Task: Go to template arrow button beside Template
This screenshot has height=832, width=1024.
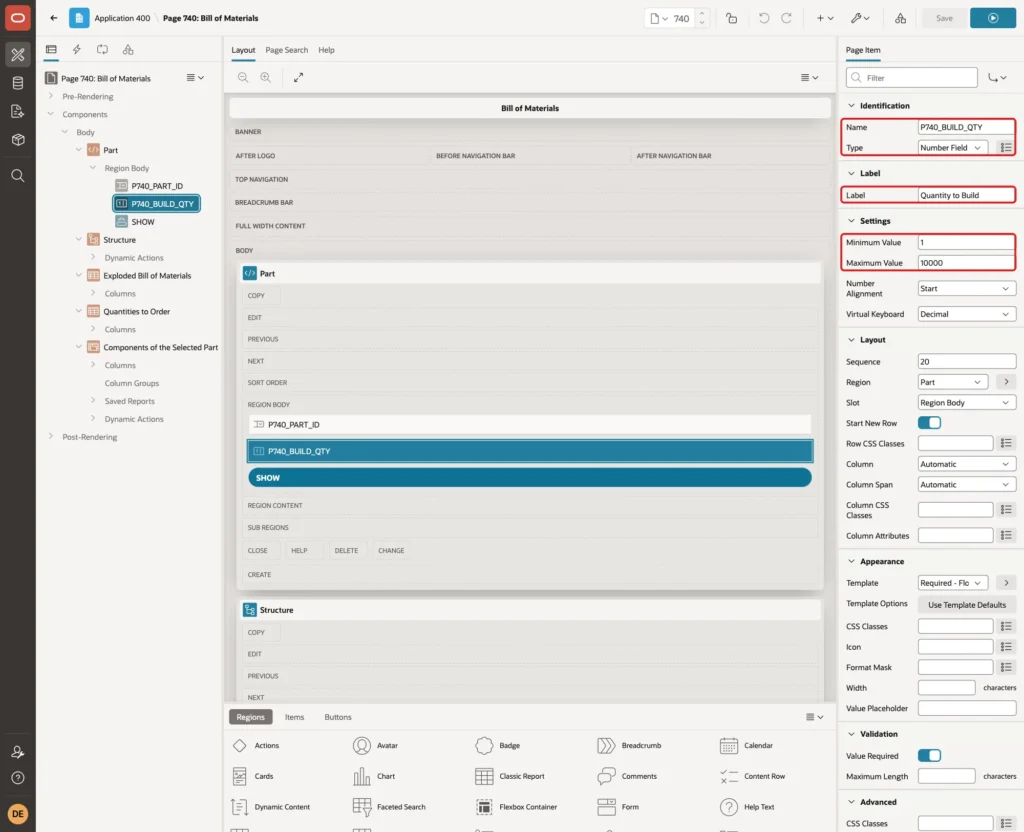Action: [x=1006, y=583]
